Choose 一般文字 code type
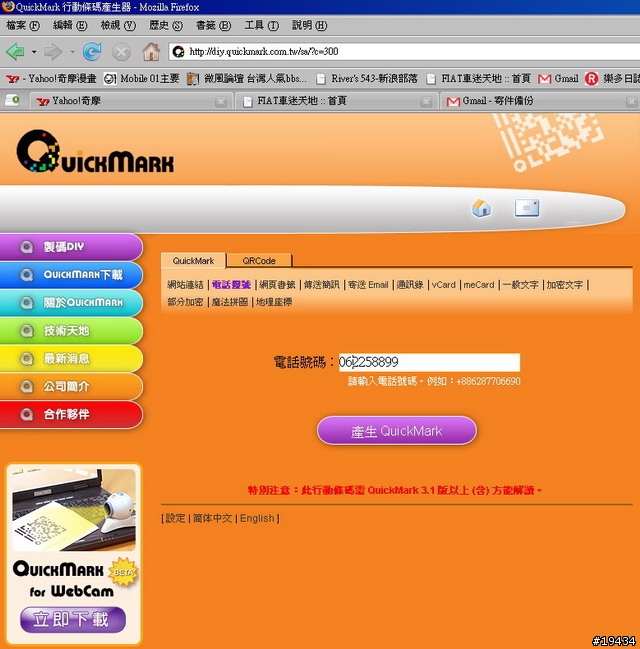The width and height of the screenshot is (640, 649). tap(520, 285)
